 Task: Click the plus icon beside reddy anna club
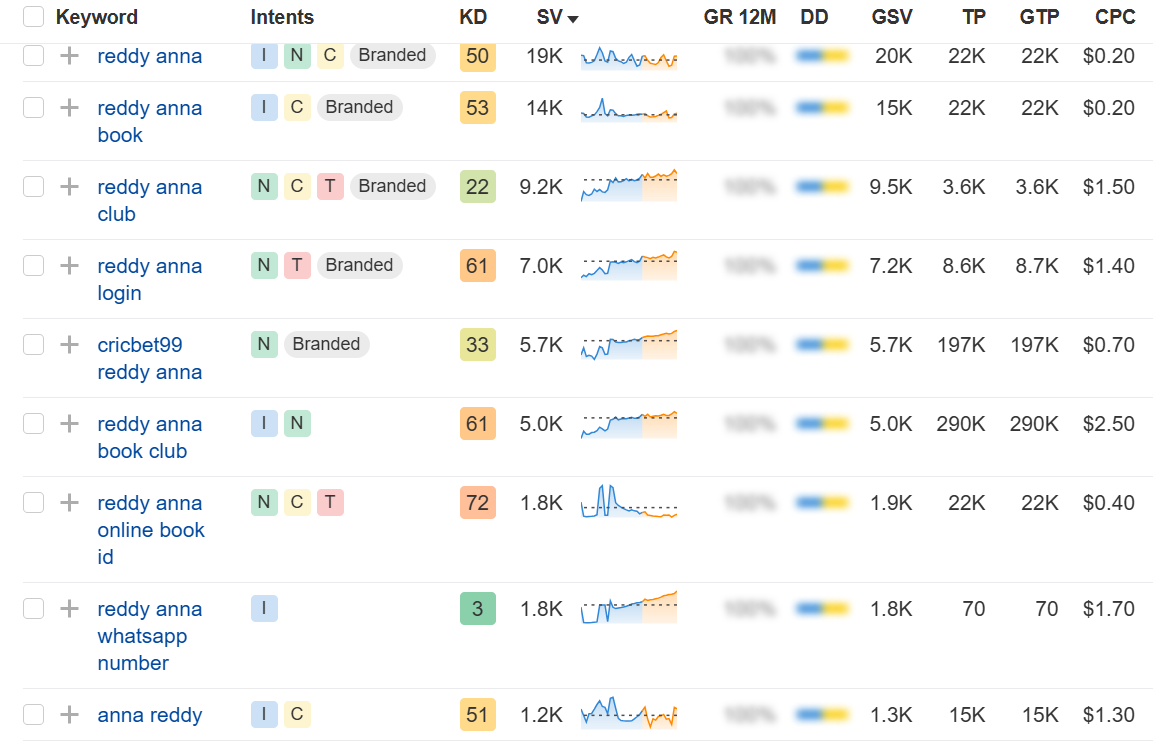click(69, 187)
